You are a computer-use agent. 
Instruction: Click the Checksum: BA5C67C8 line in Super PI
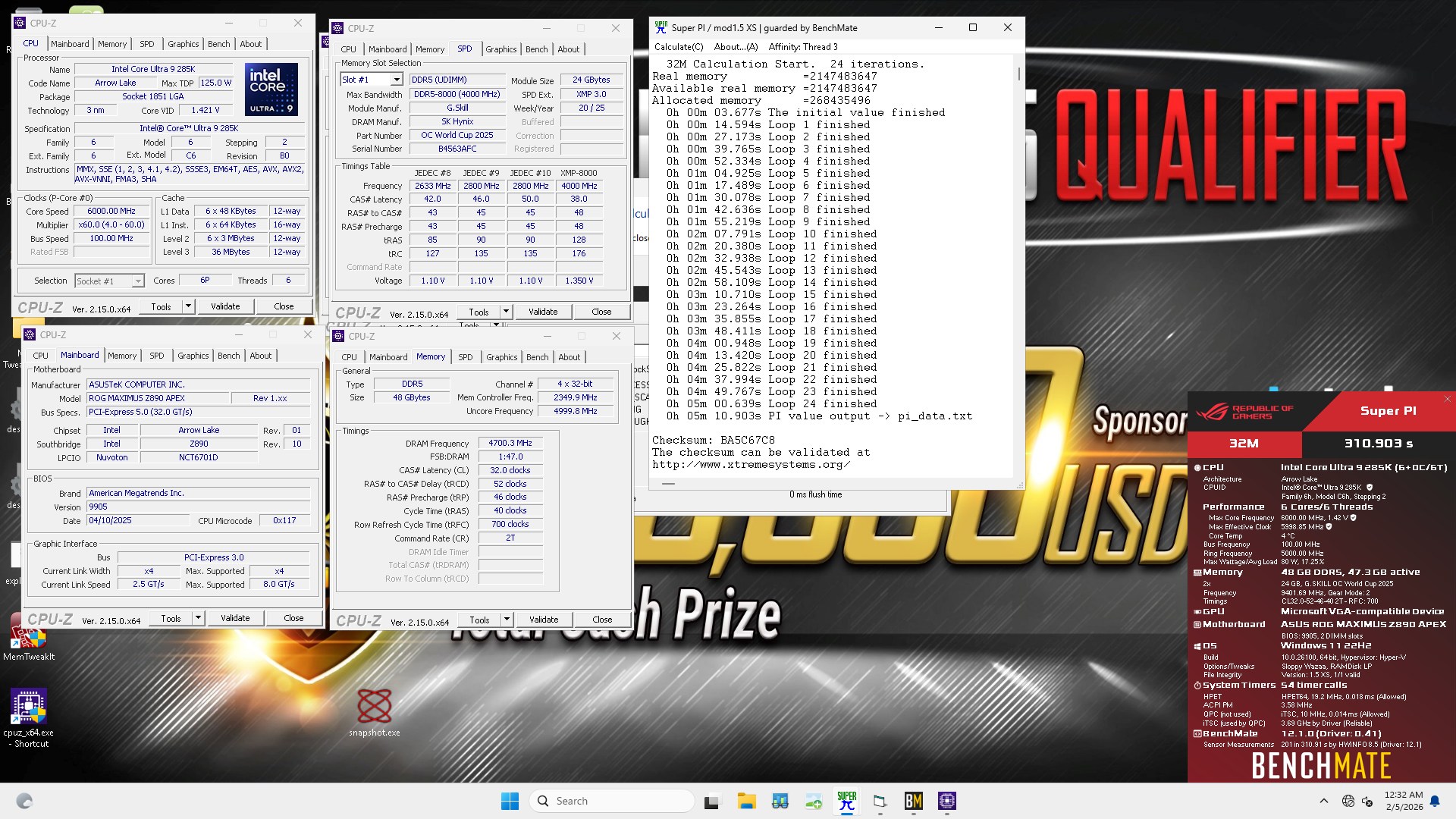click(x=714, y=440)
